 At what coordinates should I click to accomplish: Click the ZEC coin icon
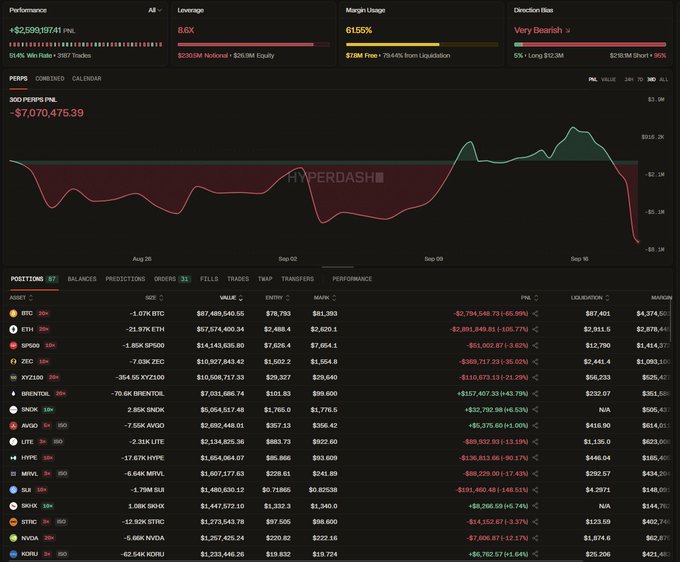pos(13,362)
